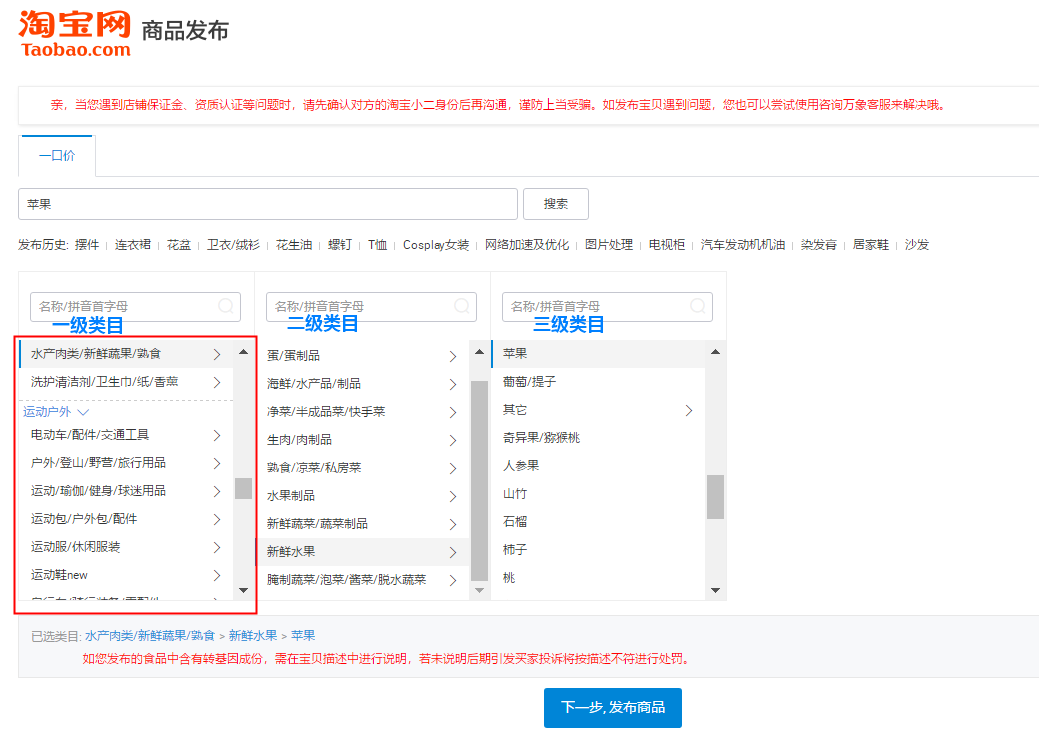
Task: Click search icon in second-level category filter
Action: coord(462,306)
